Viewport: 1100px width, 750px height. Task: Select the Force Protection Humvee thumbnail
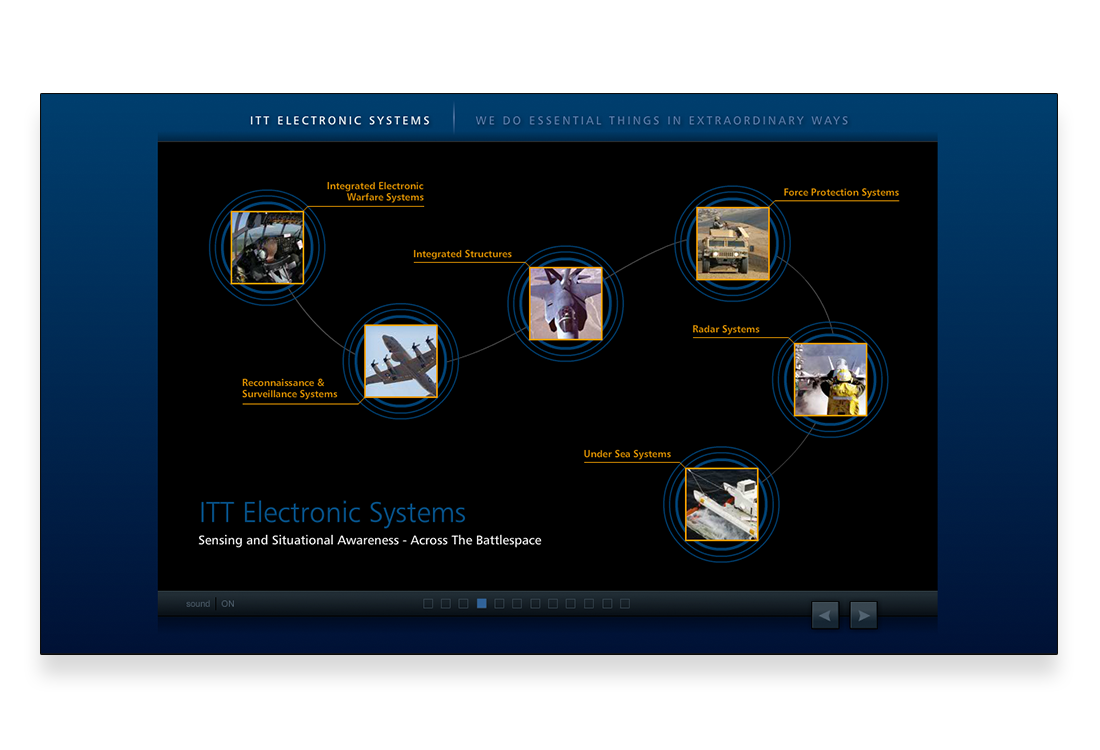(x=732, y=243)
